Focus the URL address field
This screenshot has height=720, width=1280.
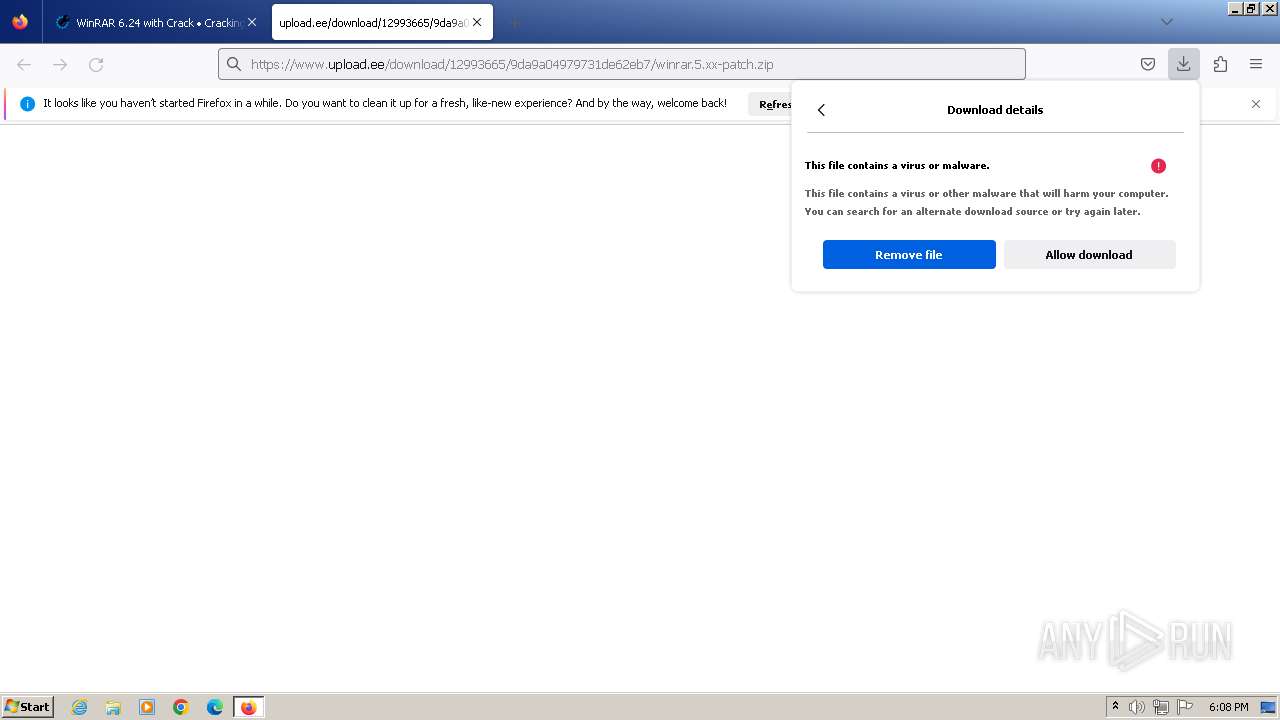(622, 64)
